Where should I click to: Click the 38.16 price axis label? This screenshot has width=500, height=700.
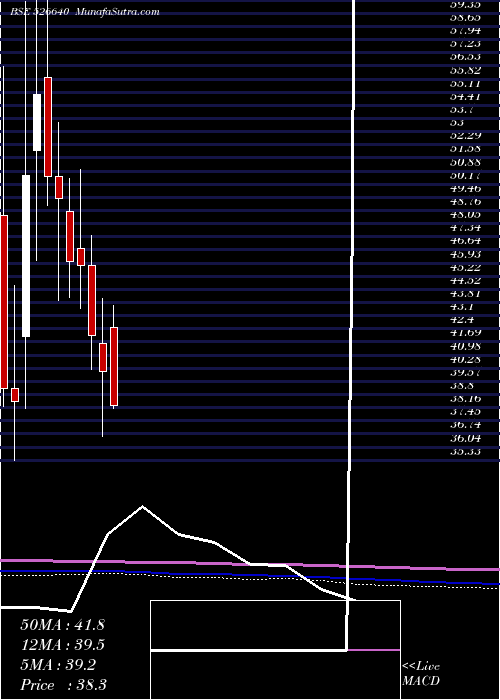[465, 399]
